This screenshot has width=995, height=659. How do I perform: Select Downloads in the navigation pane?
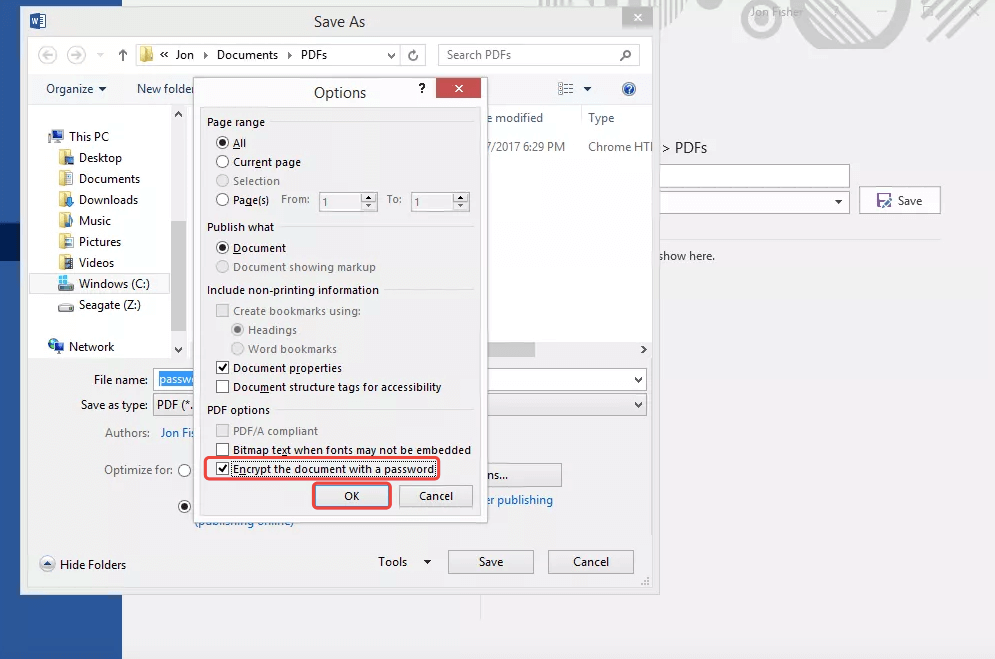(108, 200)
